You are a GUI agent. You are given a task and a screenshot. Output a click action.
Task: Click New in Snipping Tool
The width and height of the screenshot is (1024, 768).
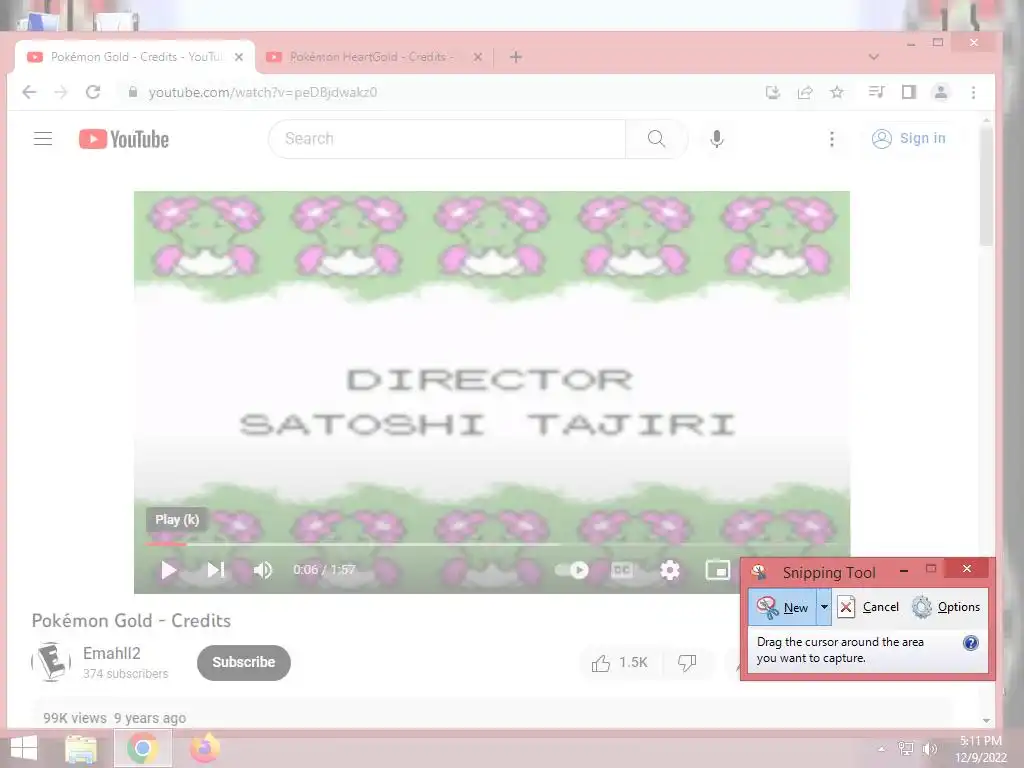point(782,607)
